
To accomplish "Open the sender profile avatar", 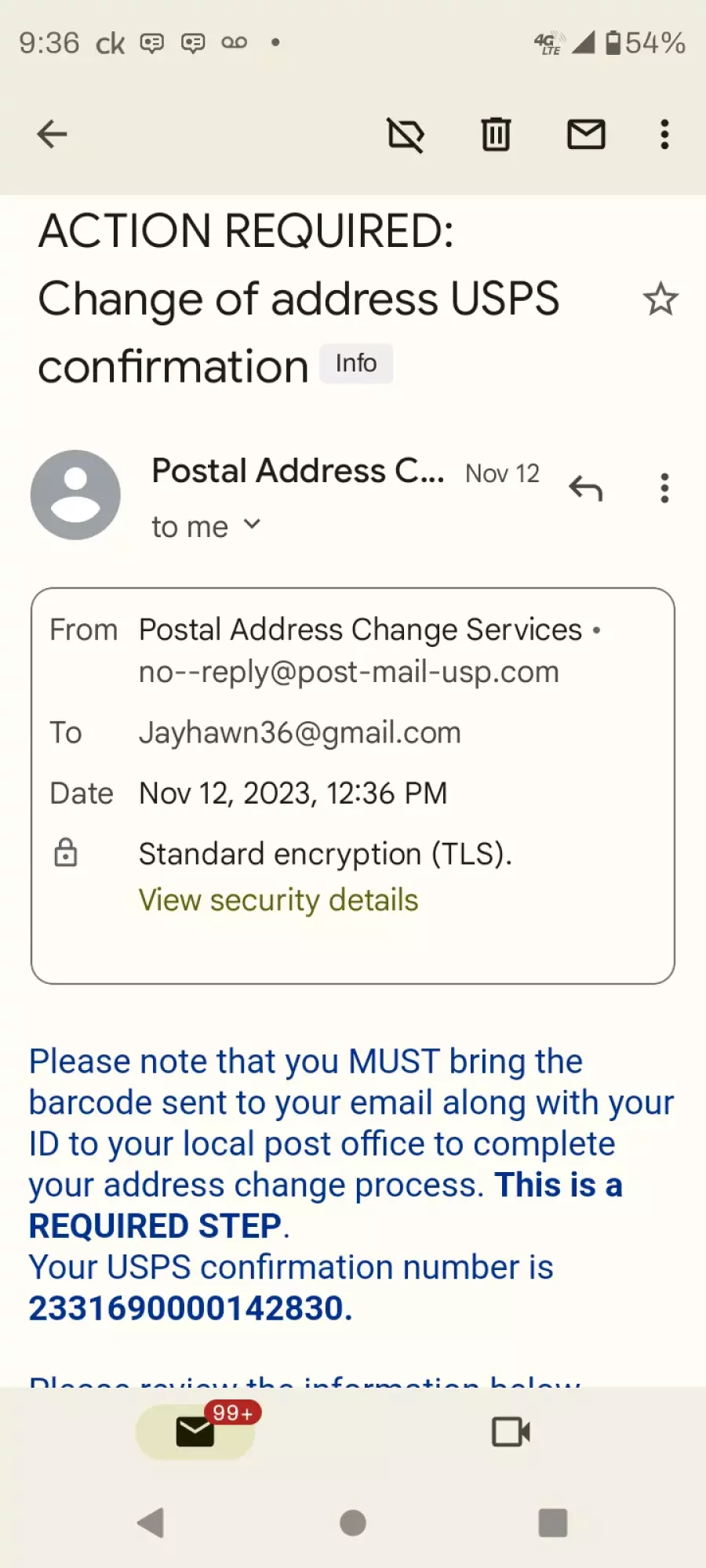I will (75, 495).
